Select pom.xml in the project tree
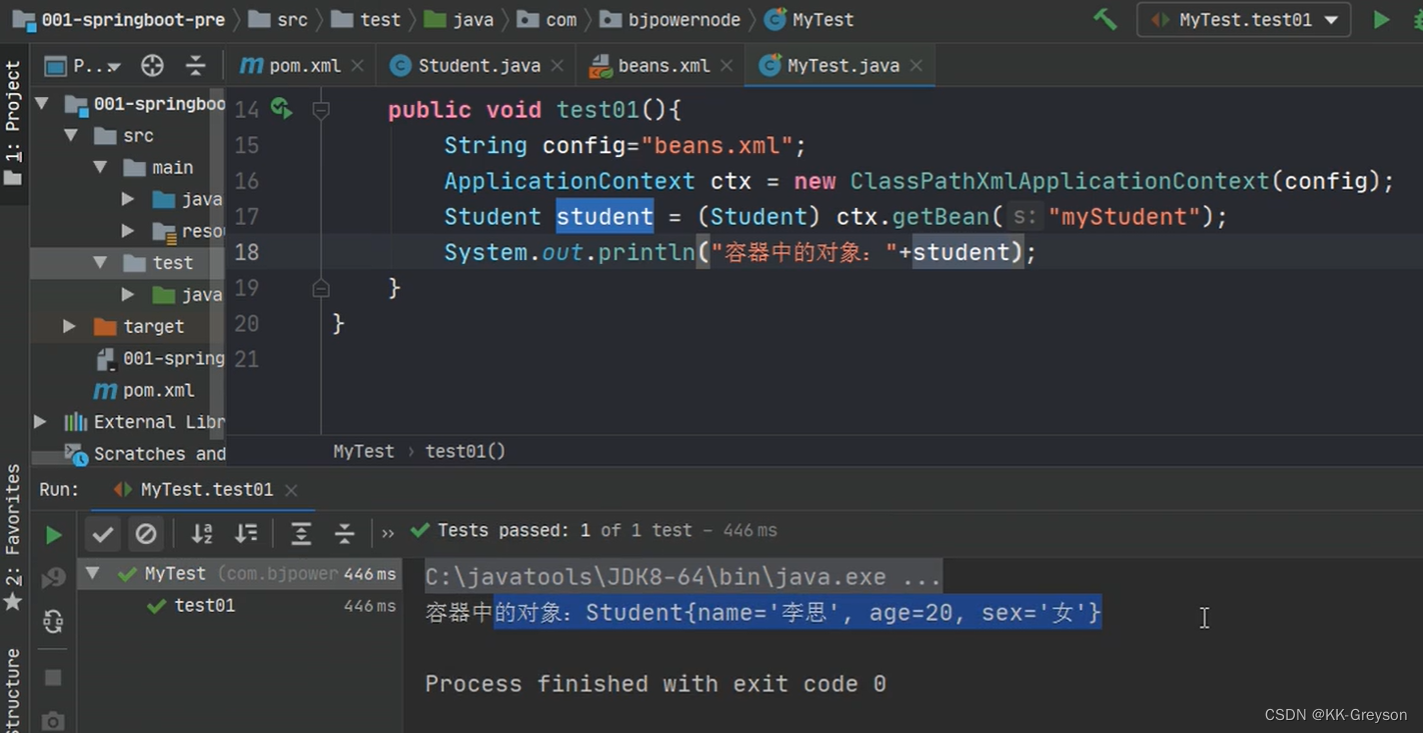1423x733 pixels. click(x=143, y=390)
